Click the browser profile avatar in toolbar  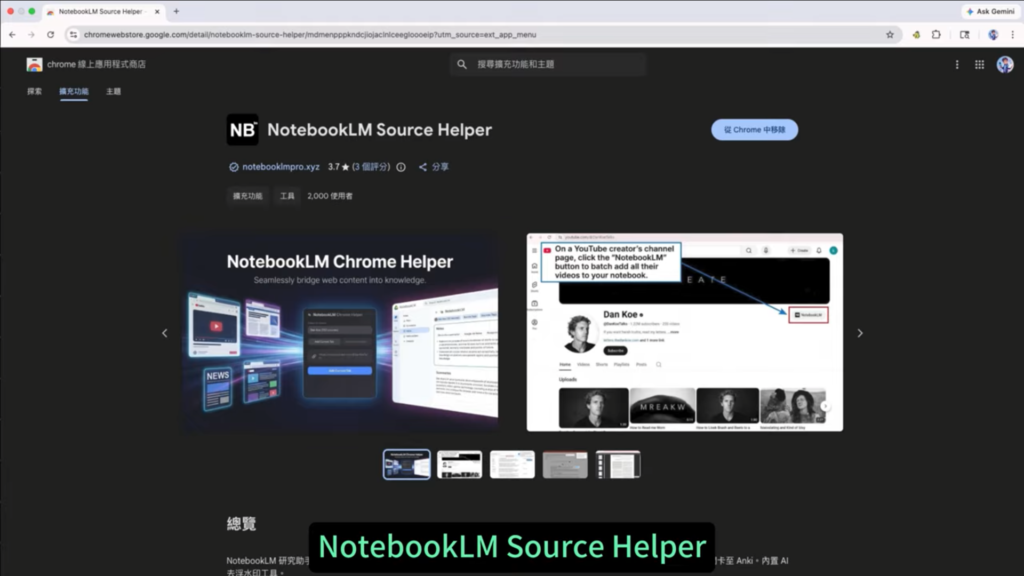(993, 35)
